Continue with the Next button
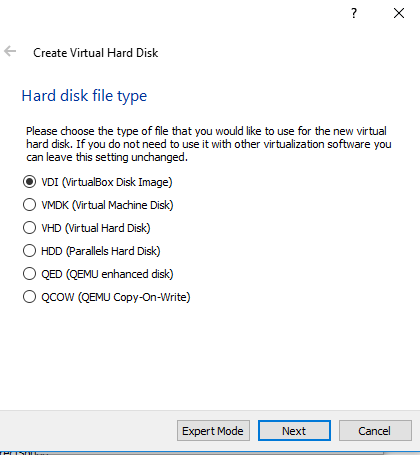This screenshot has width=420, height=455. coord(294,431)
